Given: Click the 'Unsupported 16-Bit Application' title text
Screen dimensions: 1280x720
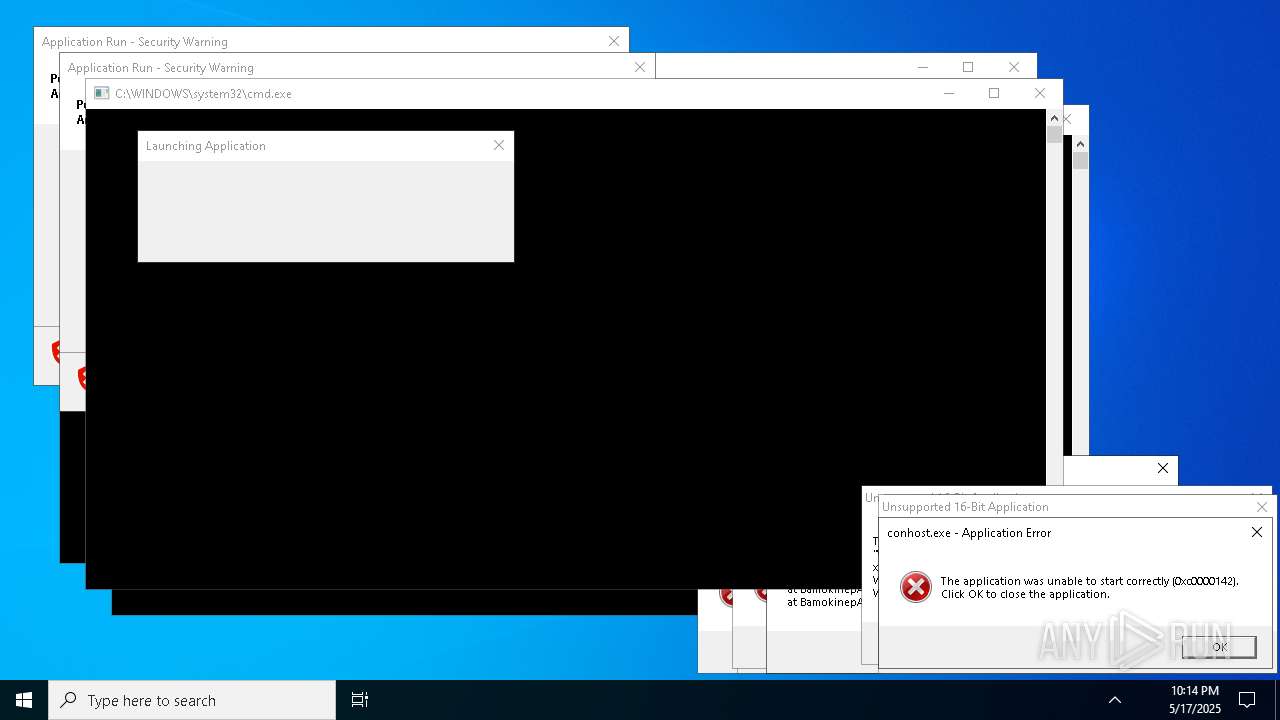Looking at the screenshot, I should pos(965,507).
